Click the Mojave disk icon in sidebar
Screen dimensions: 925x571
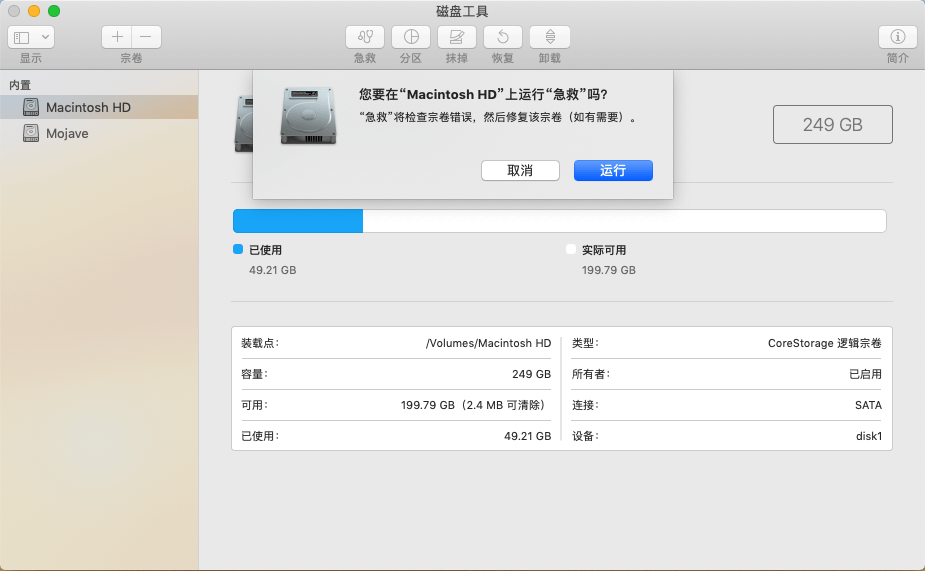tap(31, 133)
